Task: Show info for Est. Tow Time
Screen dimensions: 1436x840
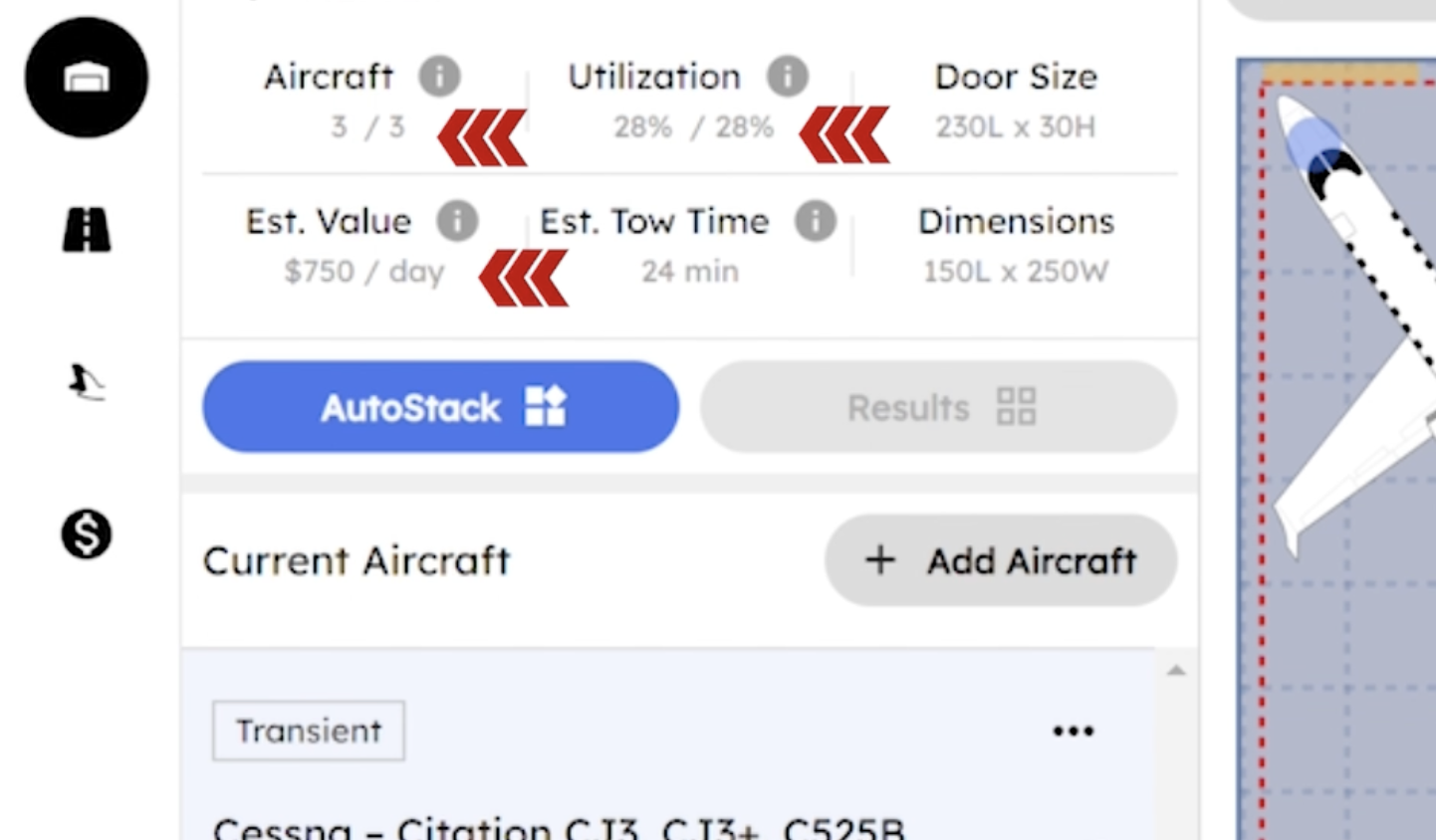Action: coord(815,221)
